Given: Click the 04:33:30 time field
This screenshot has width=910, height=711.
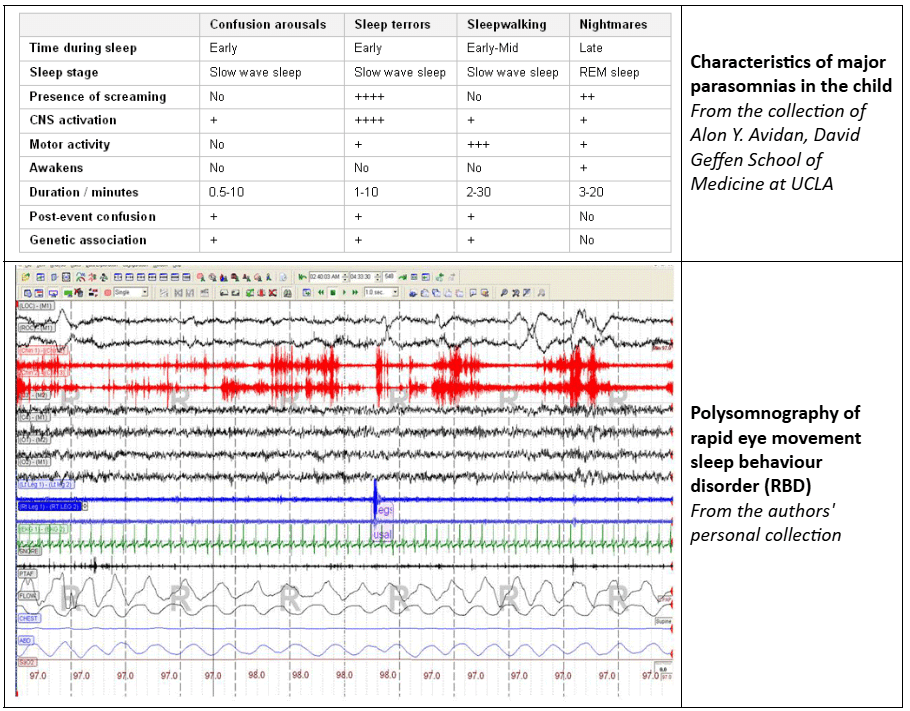Looking at the screenshot, I should [x=362, y=277].
